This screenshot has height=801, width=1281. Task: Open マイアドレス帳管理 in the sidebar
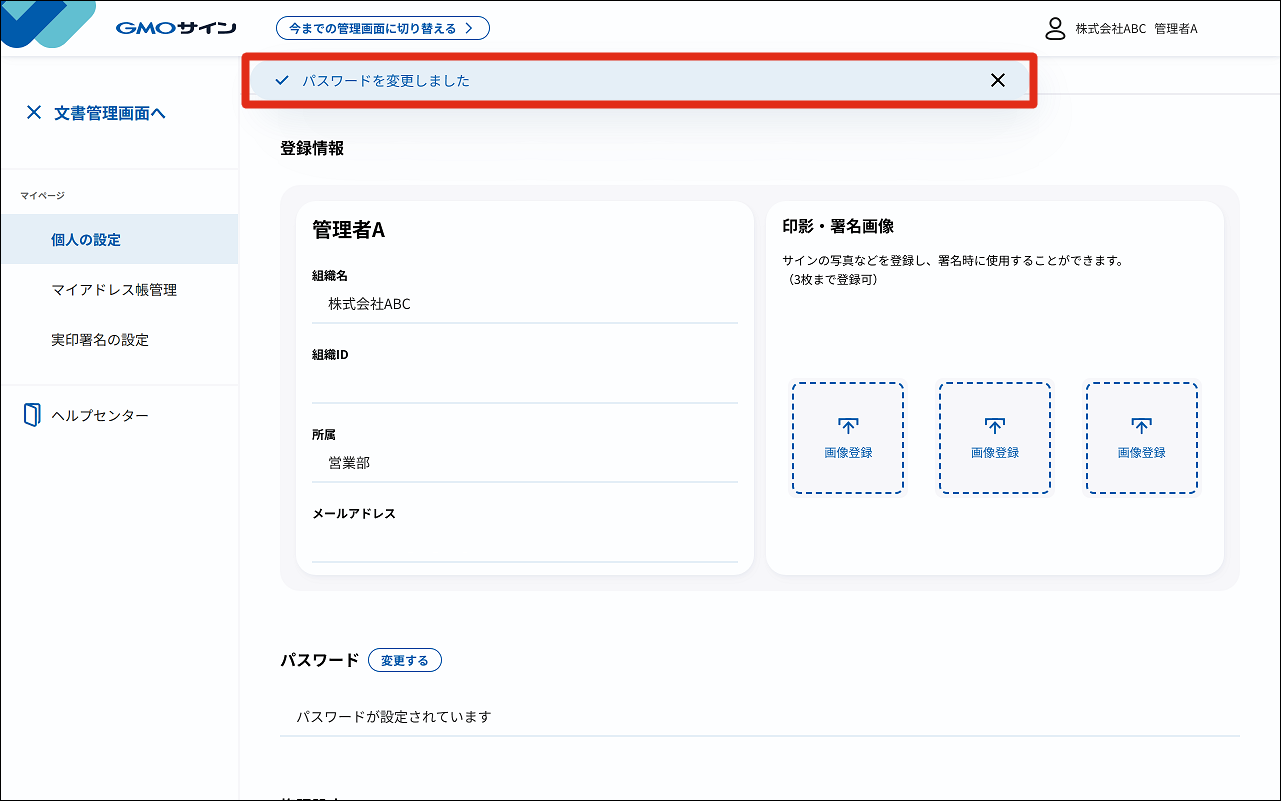coord(114,290)
